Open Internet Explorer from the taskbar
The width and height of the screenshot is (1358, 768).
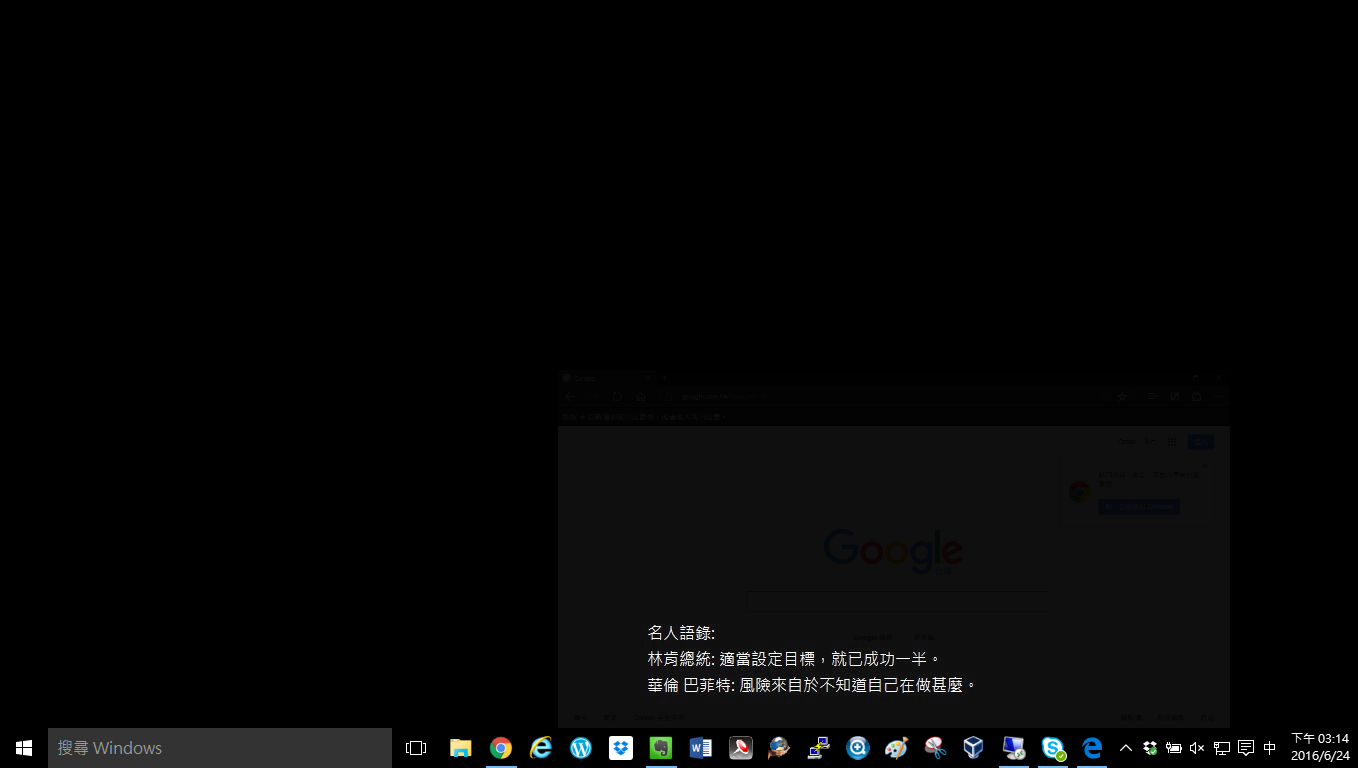point(541,748)
